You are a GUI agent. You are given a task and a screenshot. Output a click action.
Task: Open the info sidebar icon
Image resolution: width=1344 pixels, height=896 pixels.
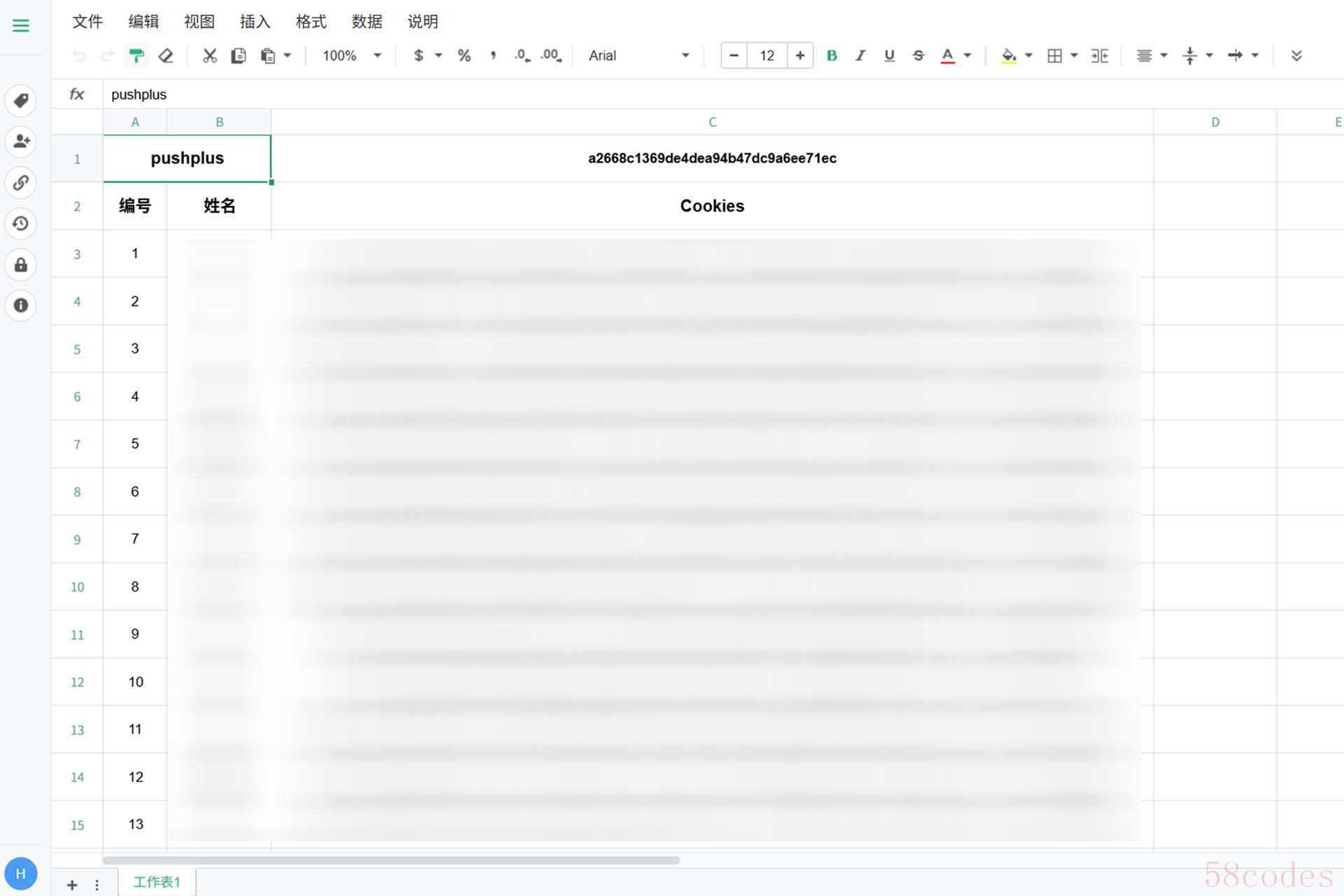[21, 305]
